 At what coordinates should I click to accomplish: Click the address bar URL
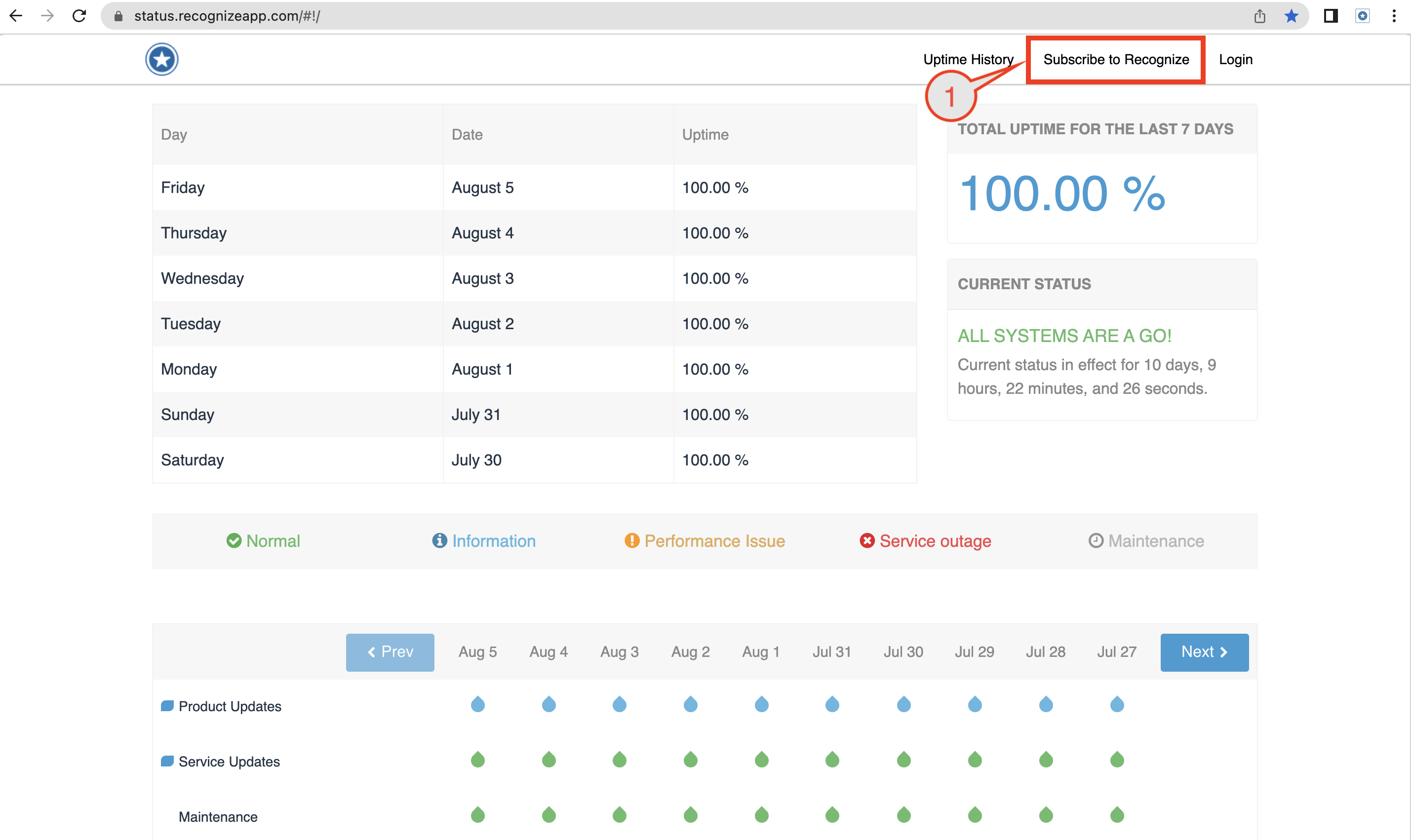[227, 16]
